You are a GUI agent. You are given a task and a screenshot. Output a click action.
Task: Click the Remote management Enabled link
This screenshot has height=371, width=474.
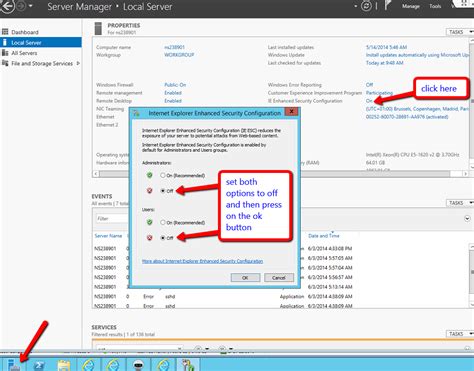click(x=173, y=93)
